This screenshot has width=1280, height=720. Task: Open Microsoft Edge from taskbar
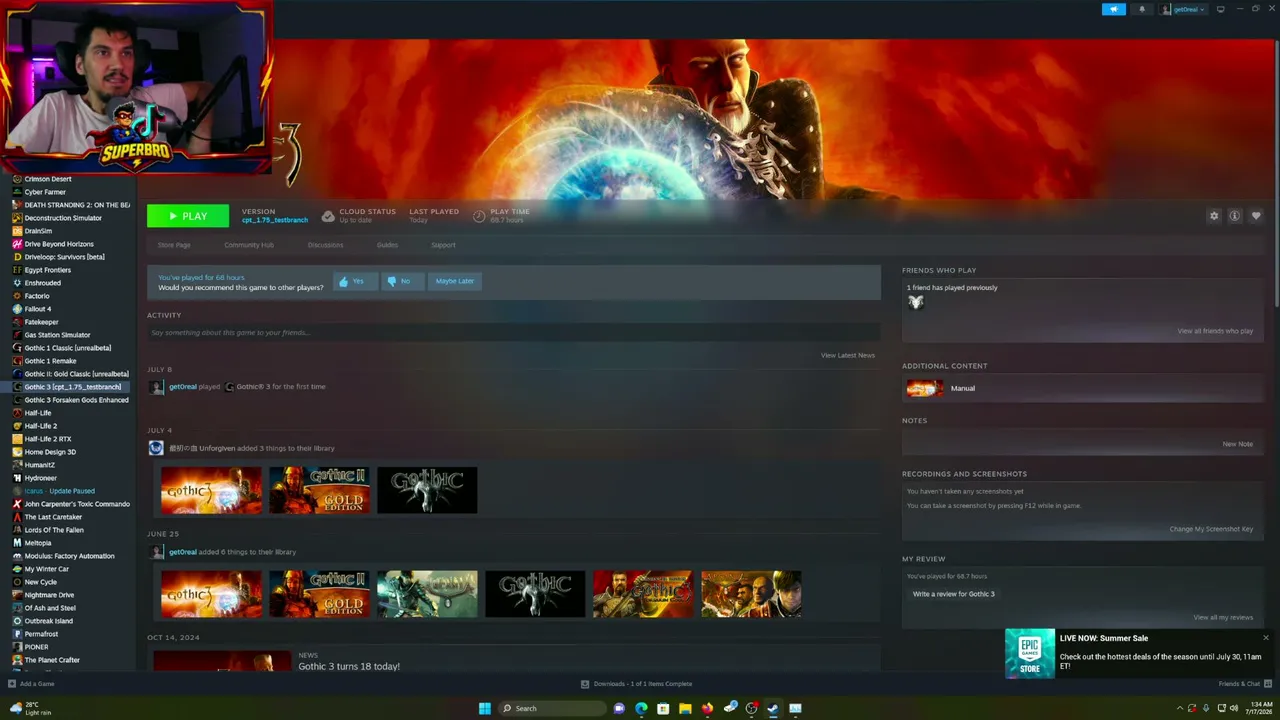pos(641,708)
